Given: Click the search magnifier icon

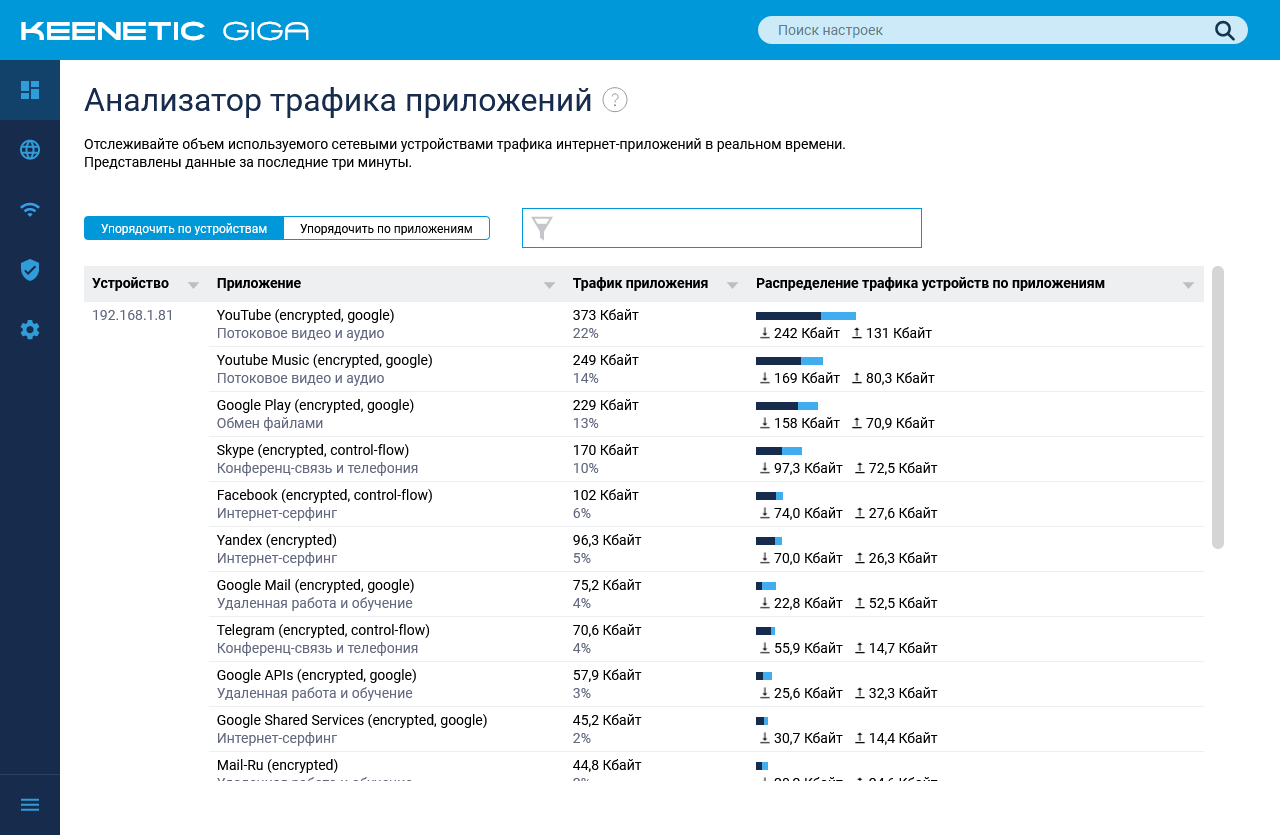Looking at the screenshot, I should (x=1225, y=30).
